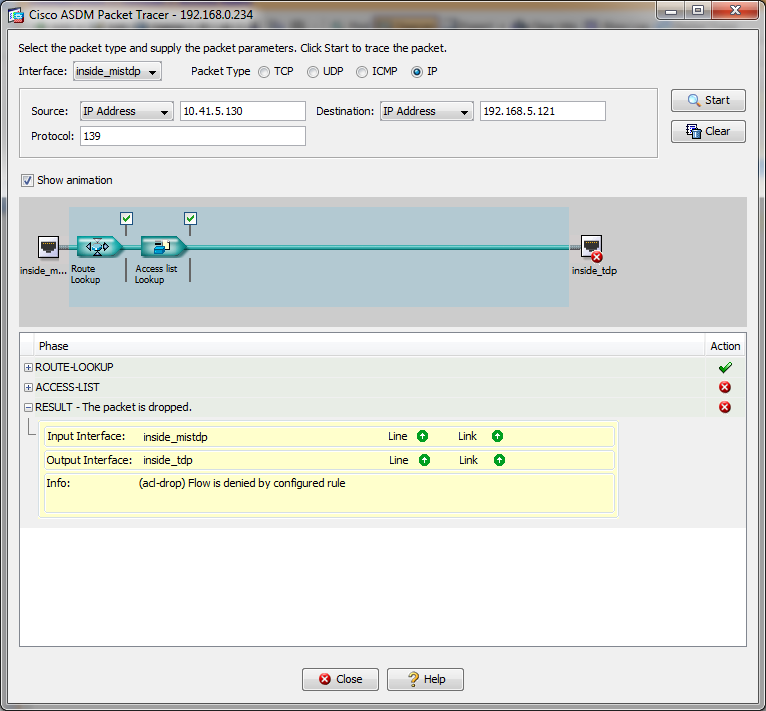Open the Interface dropdown inside_mistdp
766x711 pixels.
117,71
